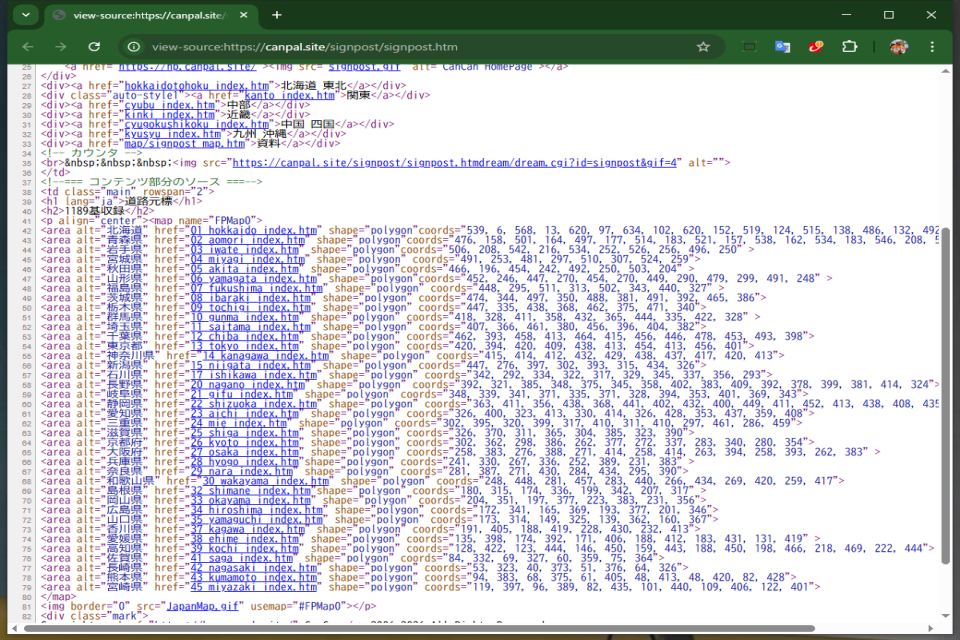Image resolution: width=960 pixels, height=640 pixels.
Task: Open the Extensions puzzle icon
Action: (x=850, y=47)
